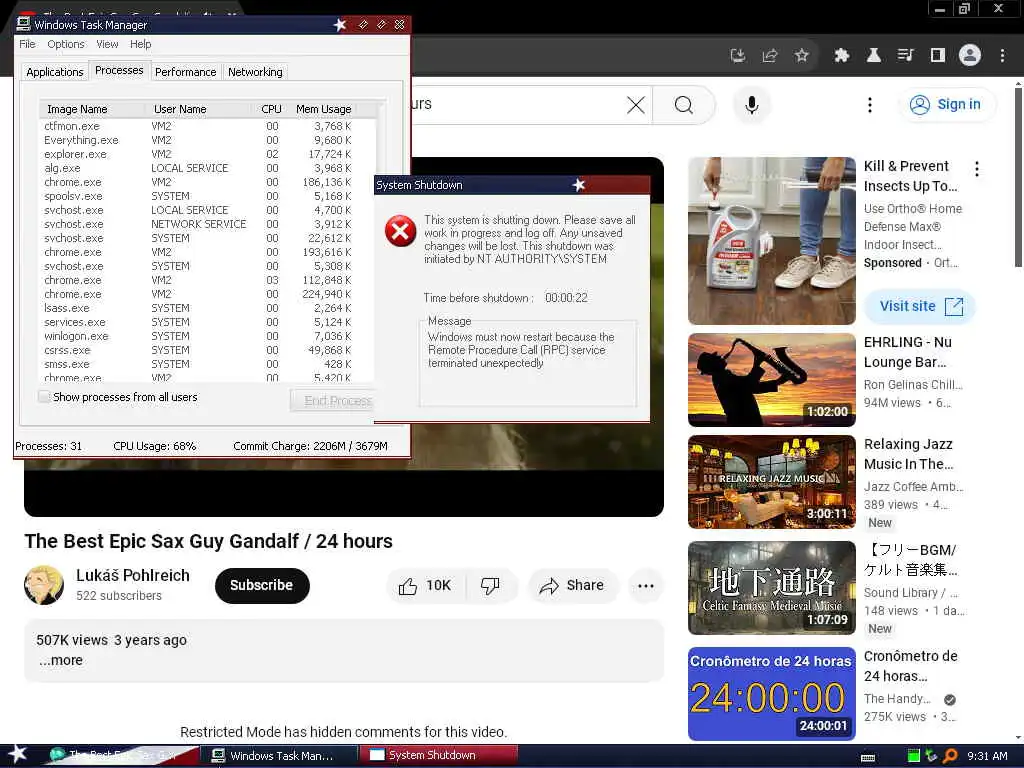Click the Share button under video

point(572,585)
